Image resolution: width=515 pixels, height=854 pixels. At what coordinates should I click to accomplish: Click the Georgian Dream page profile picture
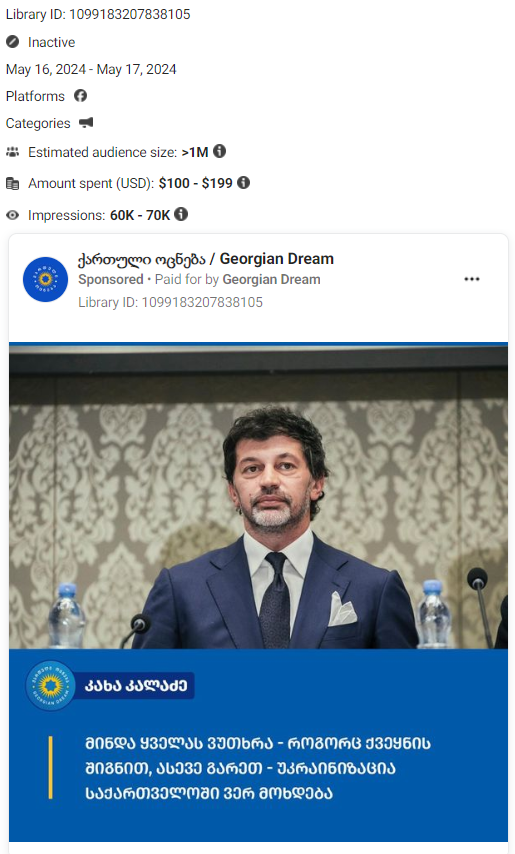[45, 279]
